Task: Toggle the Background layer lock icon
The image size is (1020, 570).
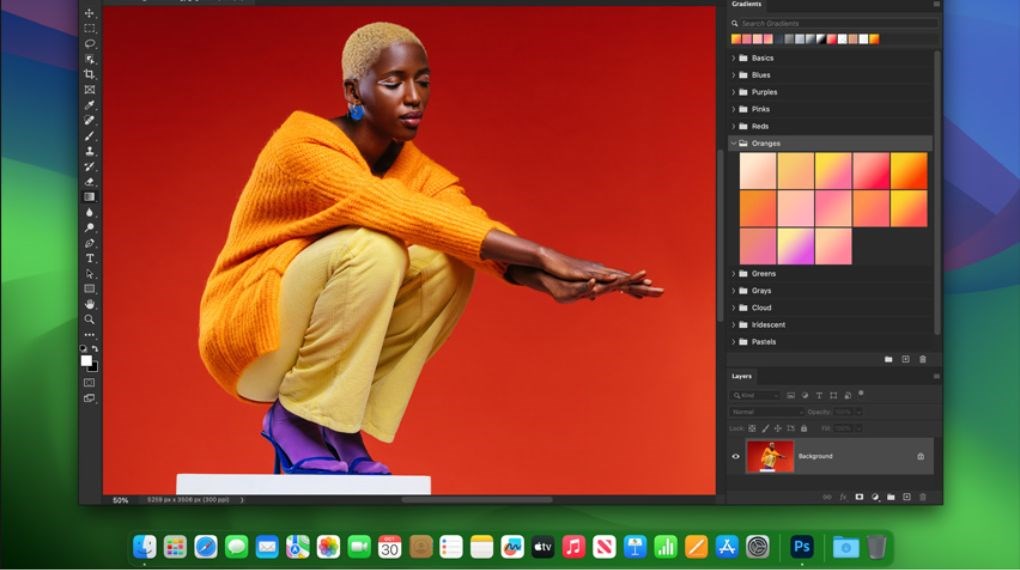Action: 920,456
